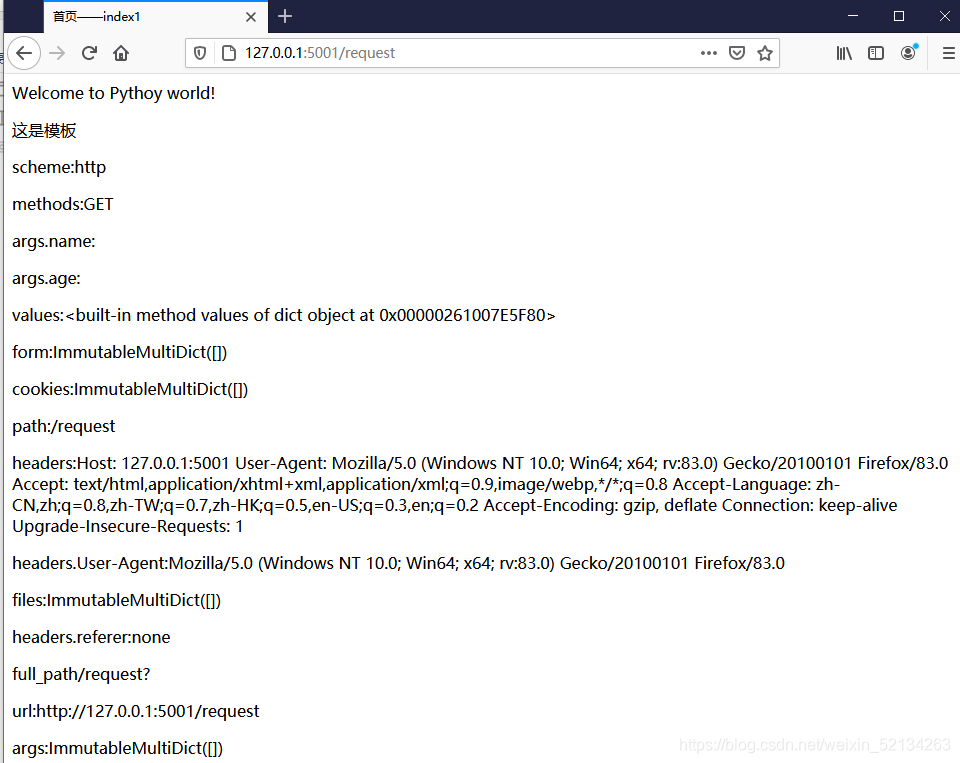
Task: Click the forward navigation arrow
Action: pos(57,53)
